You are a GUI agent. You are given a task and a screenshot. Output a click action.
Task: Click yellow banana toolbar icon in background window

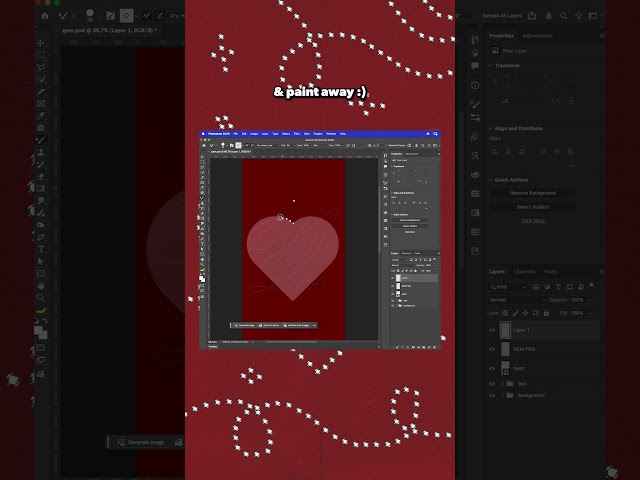point(41,310)
